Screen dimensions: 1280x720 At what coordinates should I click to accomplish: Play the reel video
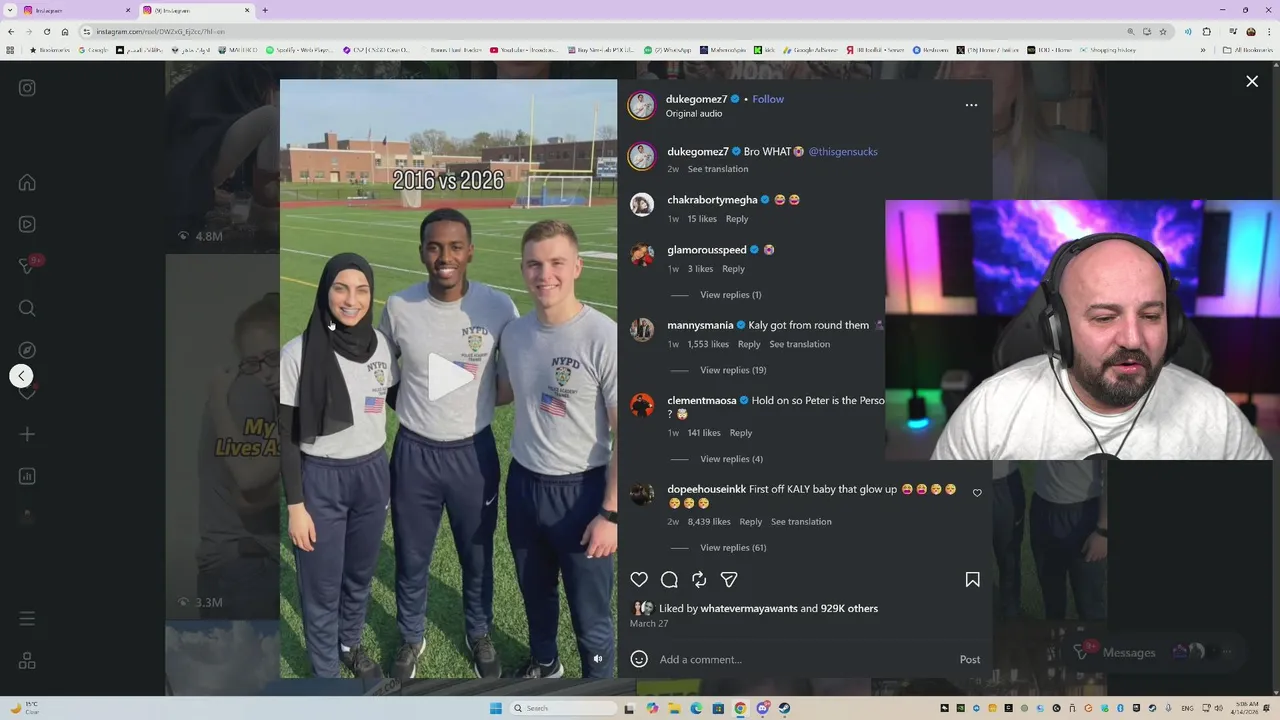click(449, 377)
